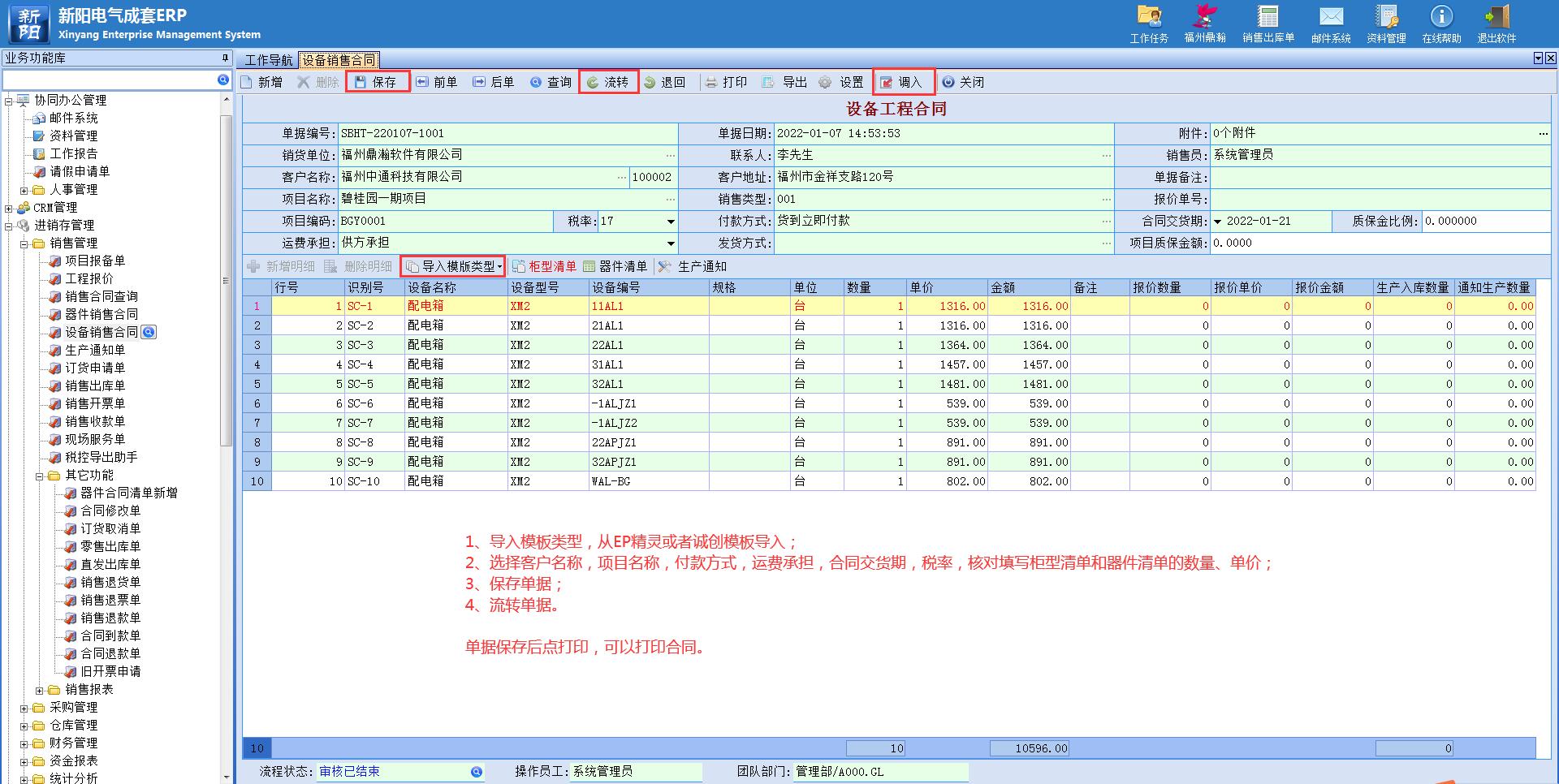The image size is (1559, 784).
Task: Click the 调入 import toolbar button
Action: pyautogui.click(x=903, y=82)
